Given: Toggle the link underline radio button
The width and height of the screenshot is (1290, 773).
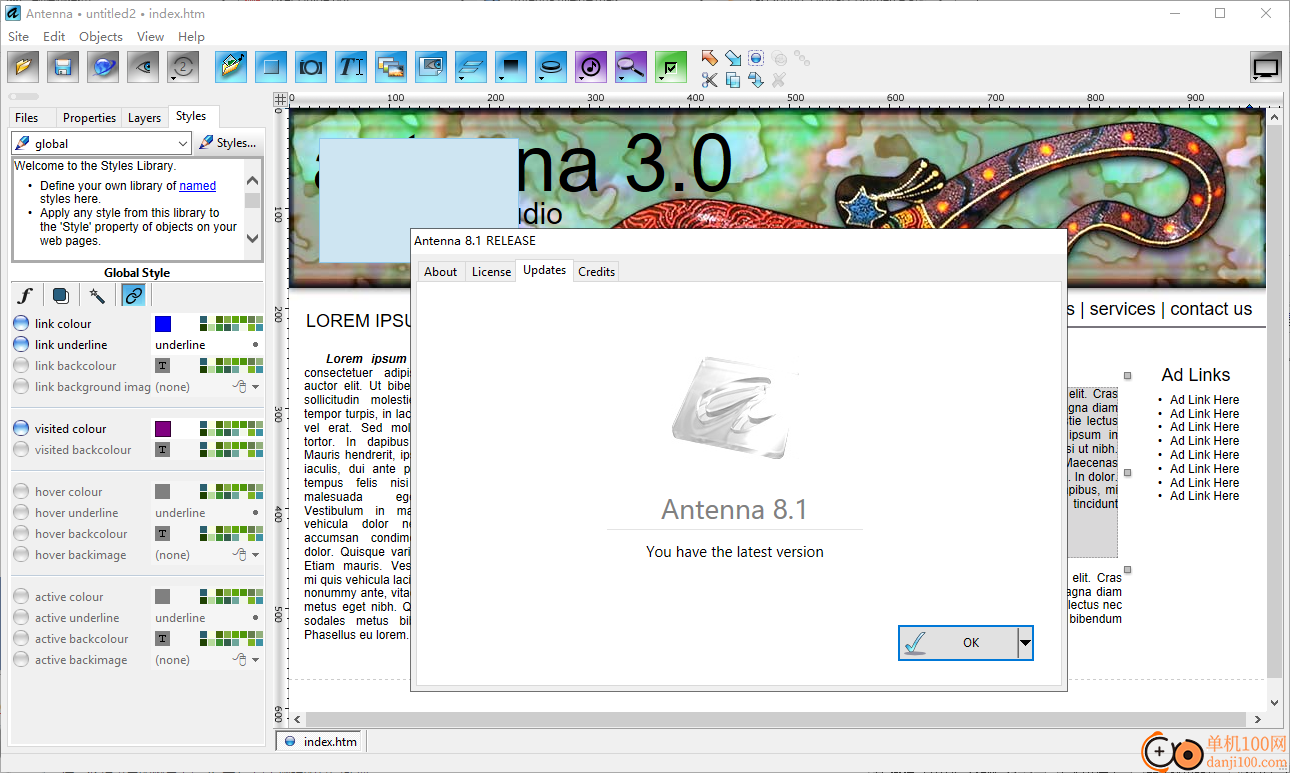Looking at the screenshot, I should pyautogui.click(x=21, y=344).
